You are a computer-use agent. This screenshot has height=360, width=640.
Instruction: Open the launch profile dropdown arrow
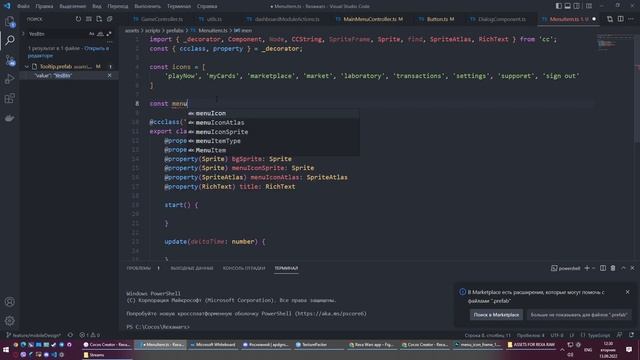coord(593,268)
